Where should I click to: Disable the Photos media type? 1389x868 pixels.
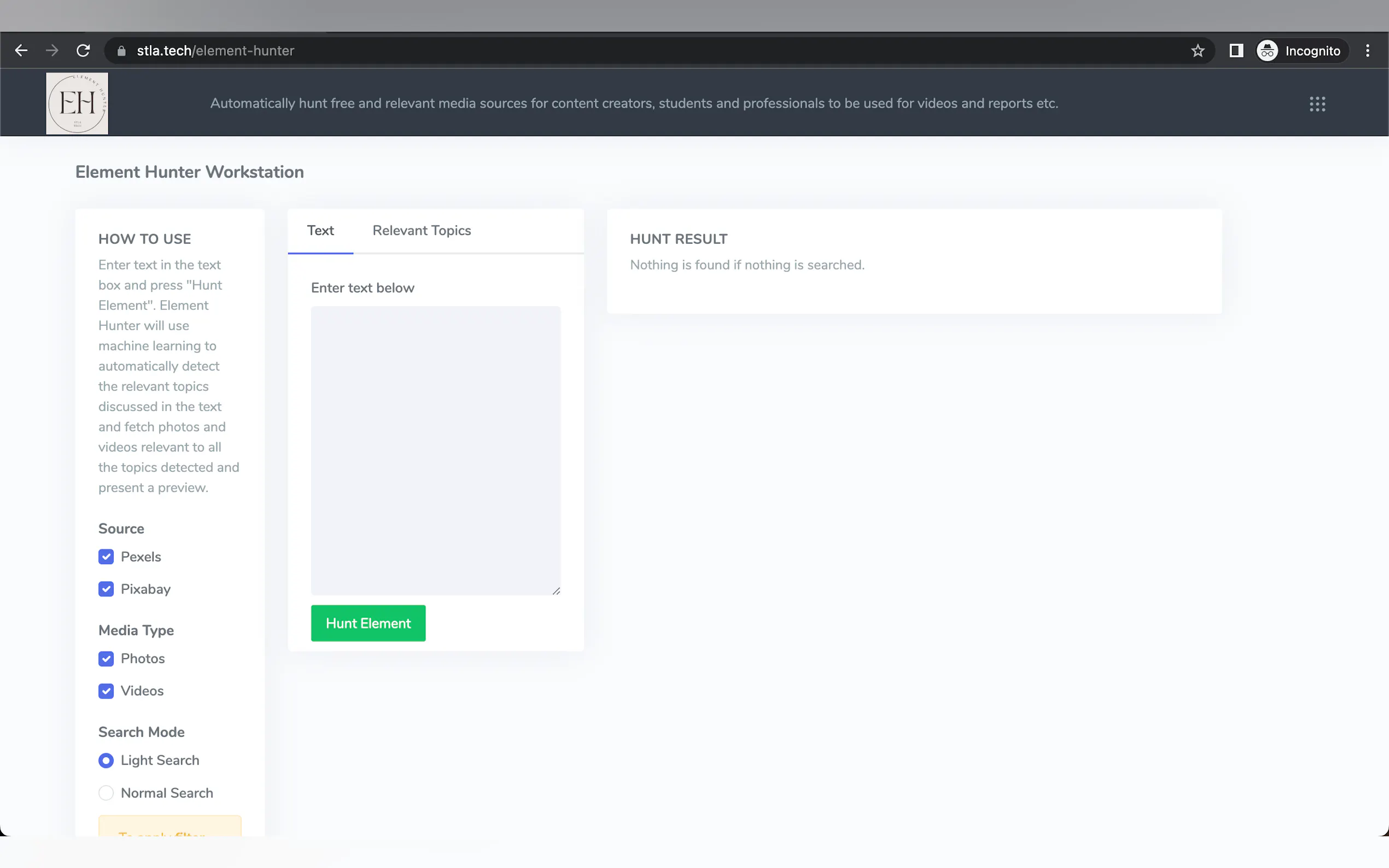point(106,659)
